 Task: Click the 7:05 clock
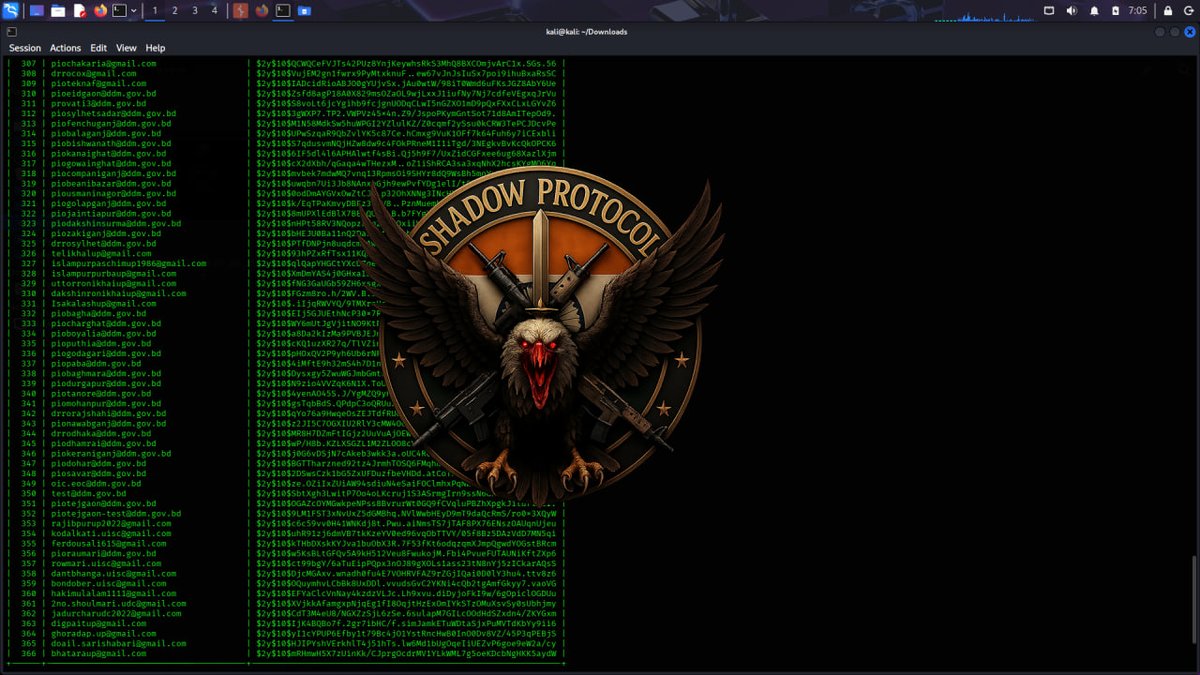click(x=1138, y=11)
